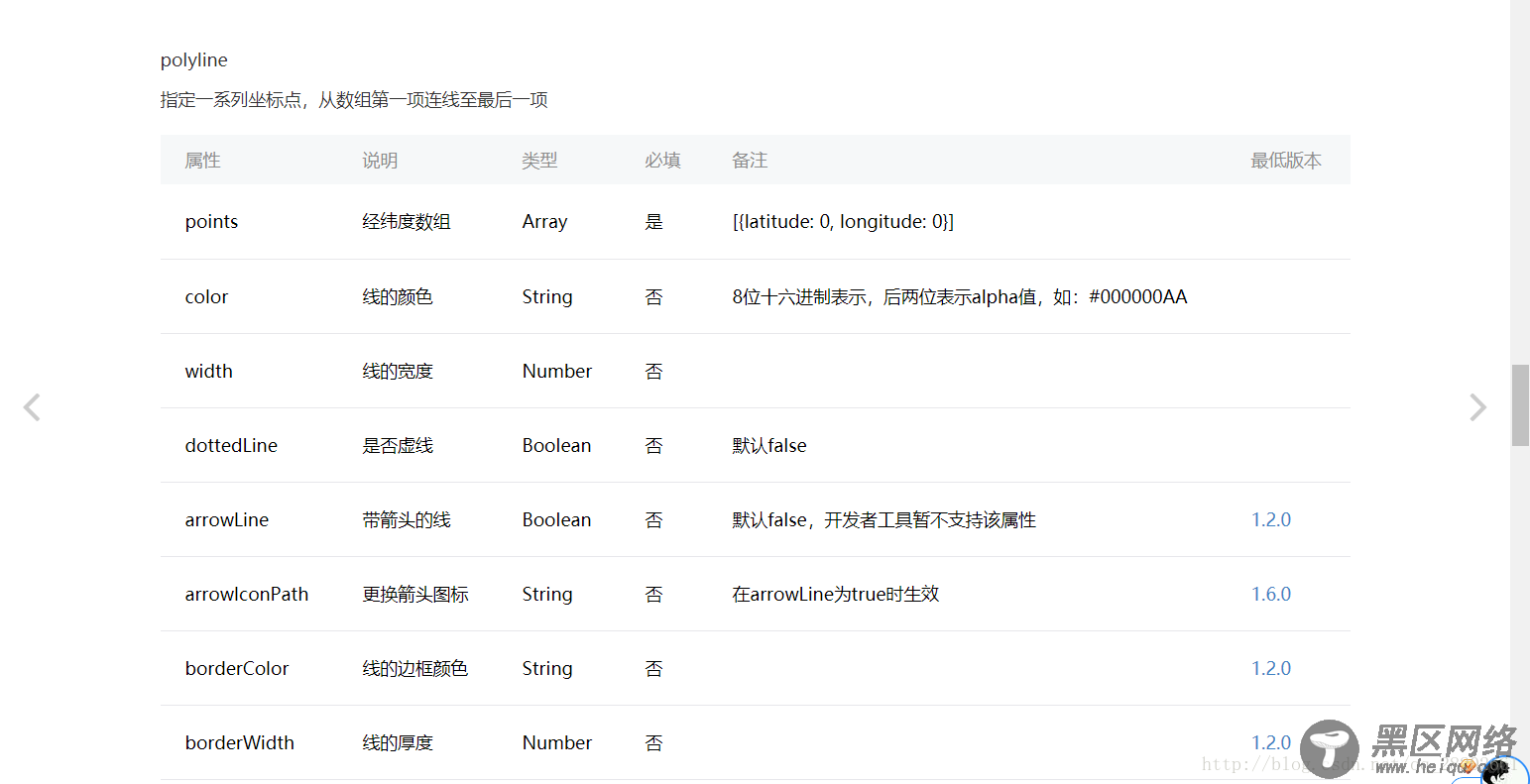Click the Boolean type in dottedLine row

[x=556, y=445]
